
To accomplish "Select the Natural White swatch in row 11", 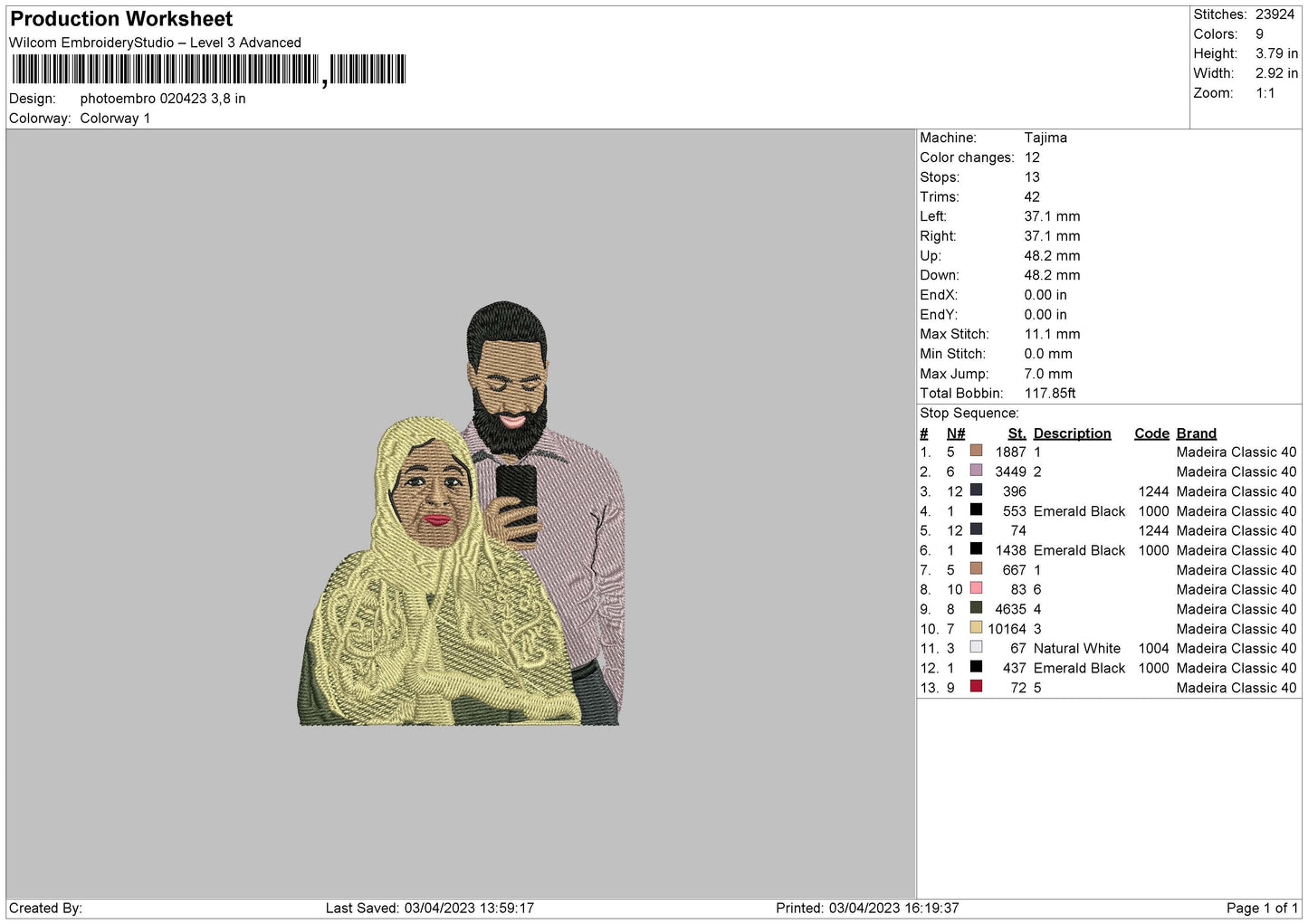I will pos(976,647).
